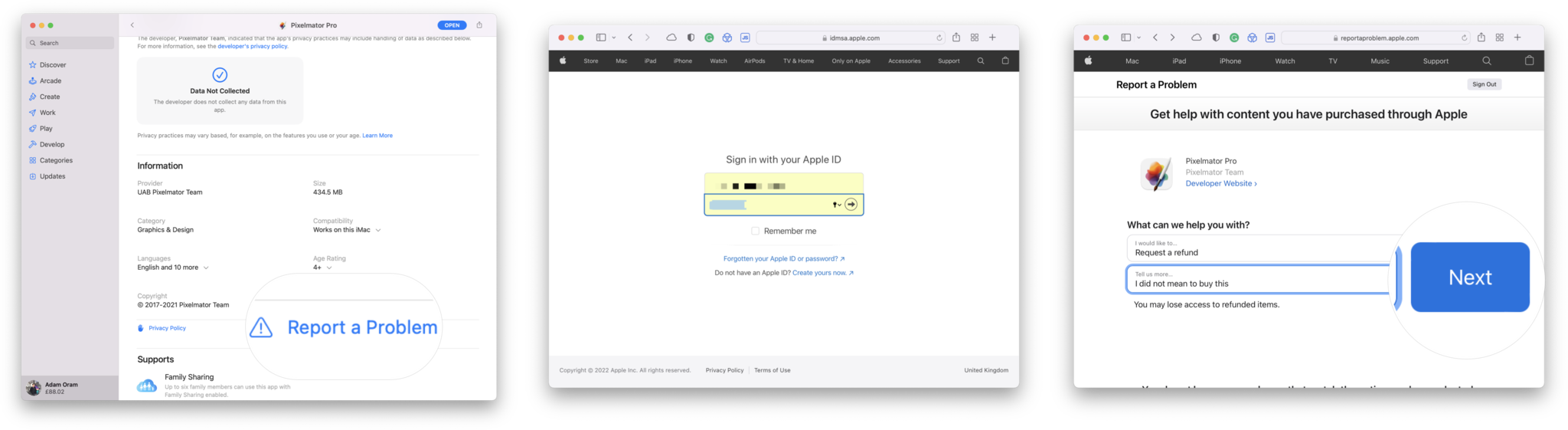1568x430 pixels.
Task: Share the idmsa.apple.com page
Action: (x=956, y=38)
